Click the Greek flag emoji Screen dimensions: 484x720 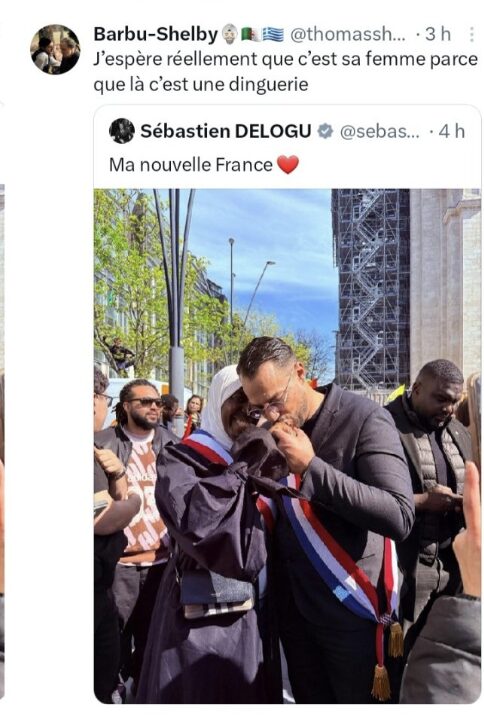(273, 34)
